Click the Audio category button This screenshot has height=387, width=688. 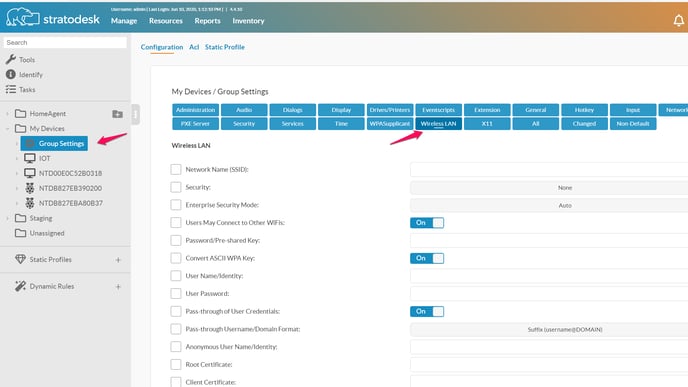(244, 110)
